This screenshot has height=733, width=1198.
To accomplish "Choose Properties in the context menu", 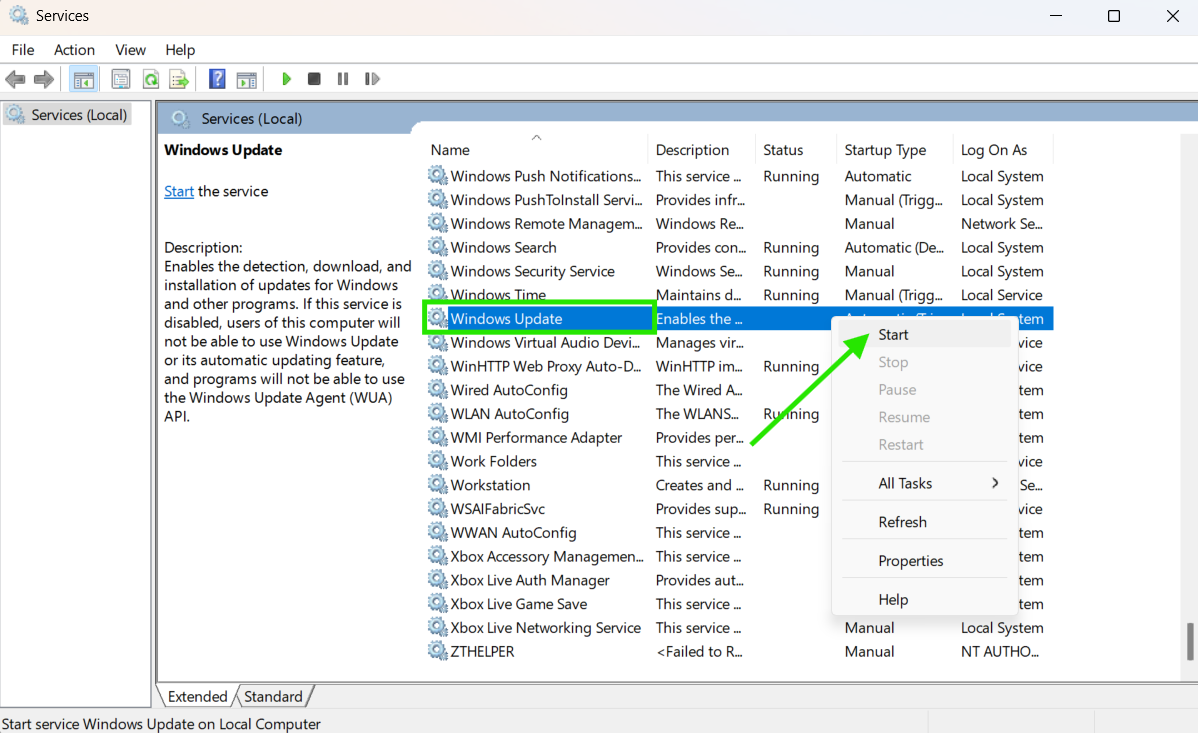I will [x=924, y=561].
